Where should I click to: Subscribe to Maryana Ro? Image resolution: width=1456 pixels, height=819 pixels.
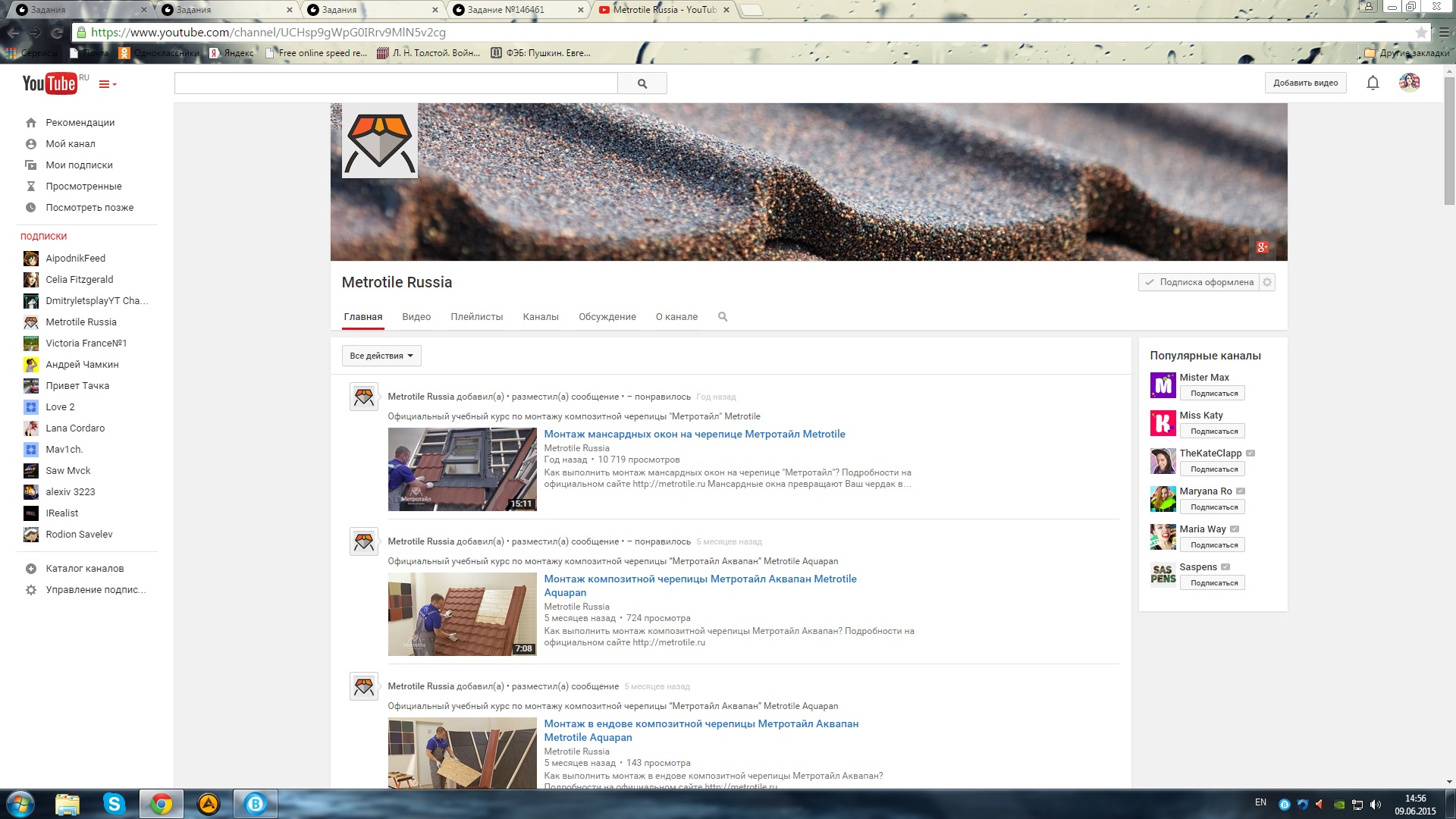[x=1213, y=507]
